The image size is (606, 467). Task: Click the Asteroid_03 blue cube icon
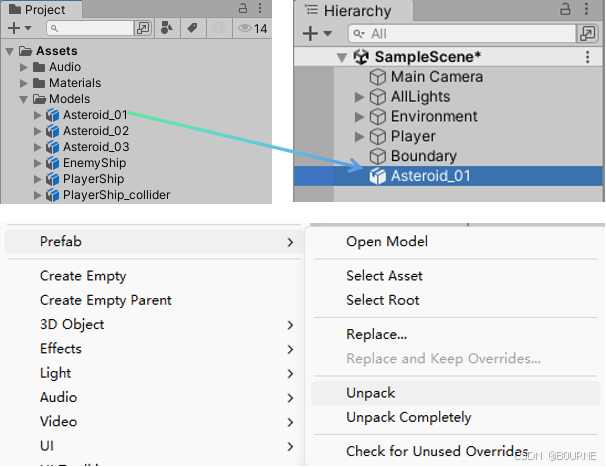pos(53,147)
